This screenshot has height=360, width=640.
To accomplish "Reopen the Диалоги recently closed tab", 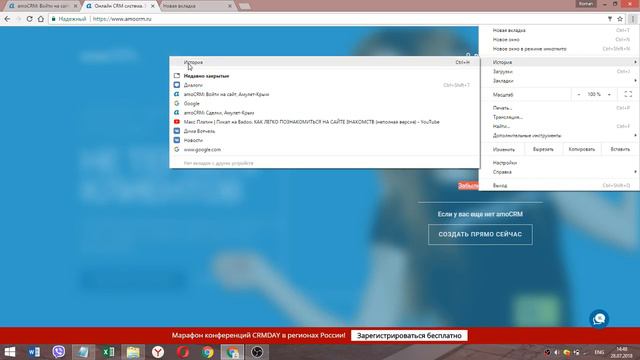I will pyautogui.click(x=324, y=85).
